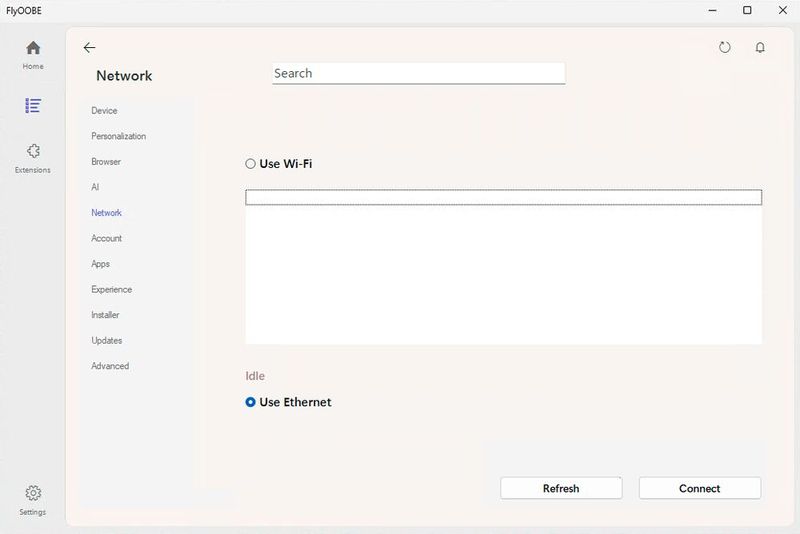Minimize the FlyOOBE window
800x534 pixels.
coord(712,10)
